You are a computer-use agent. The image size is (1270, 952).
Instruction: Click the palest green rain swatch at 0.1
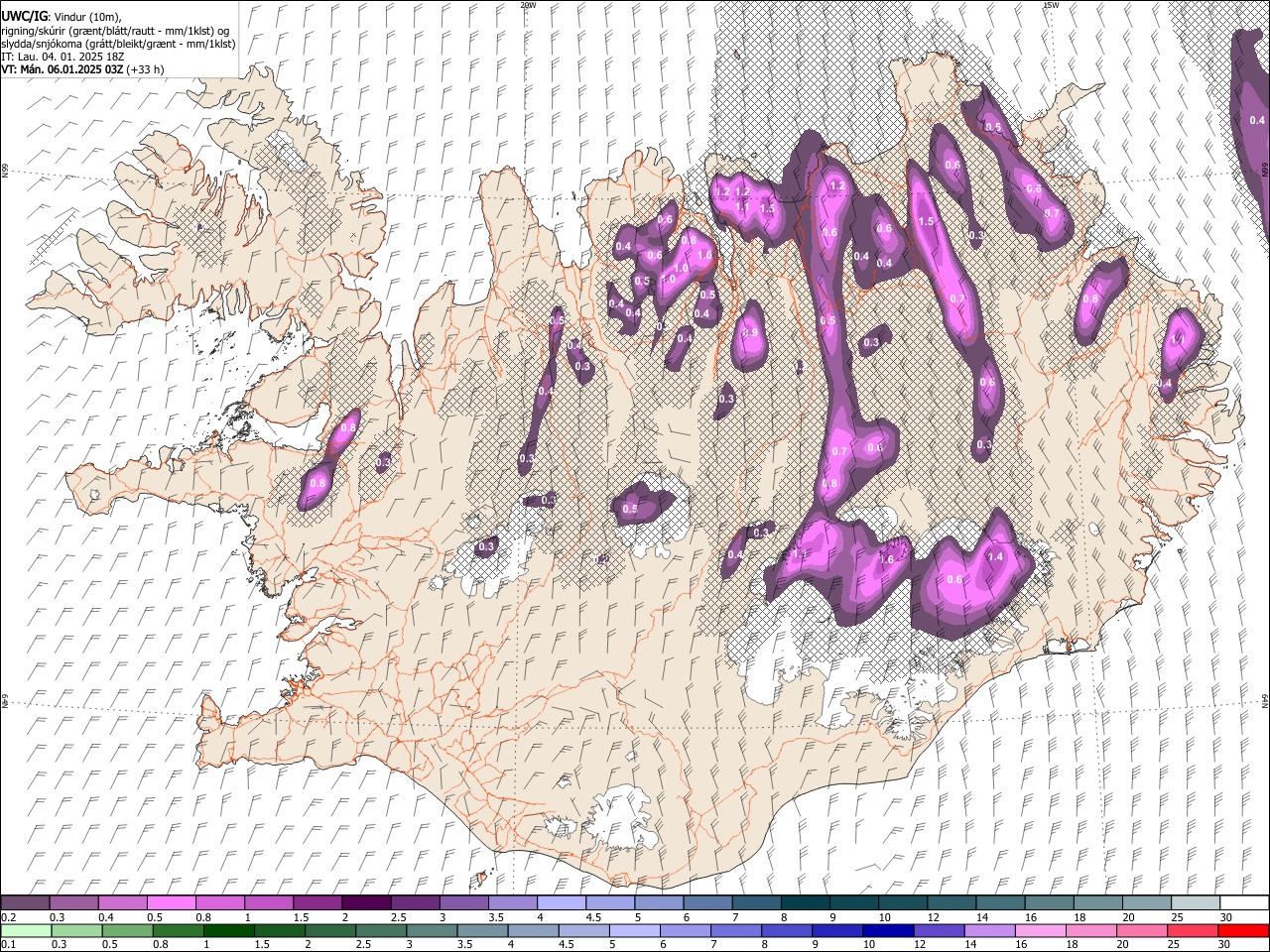[x=26, y=930]
